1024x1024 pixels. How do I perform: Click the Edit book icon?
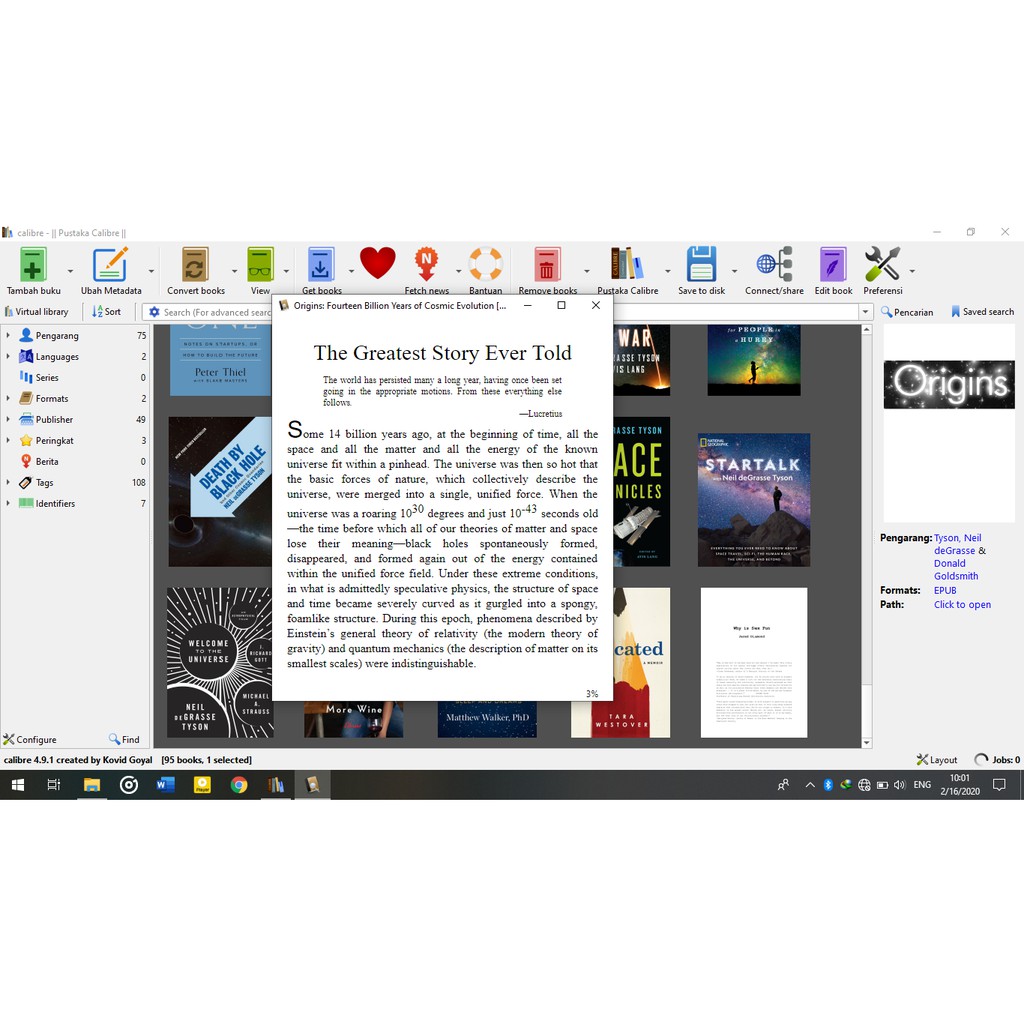point(833,266)
